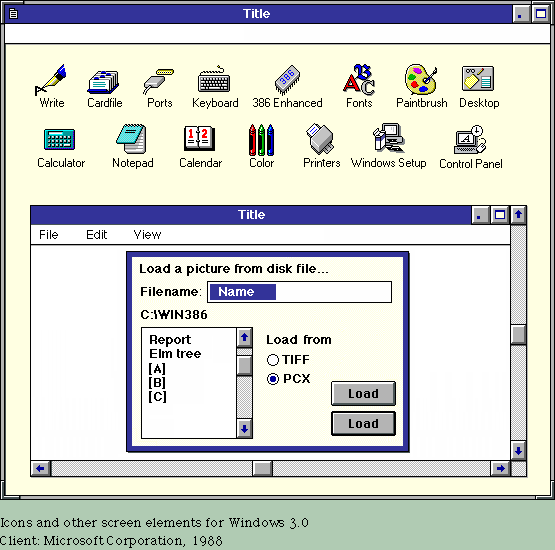Select the 386 Enhanced chip icon

click(x=287, y=80)
